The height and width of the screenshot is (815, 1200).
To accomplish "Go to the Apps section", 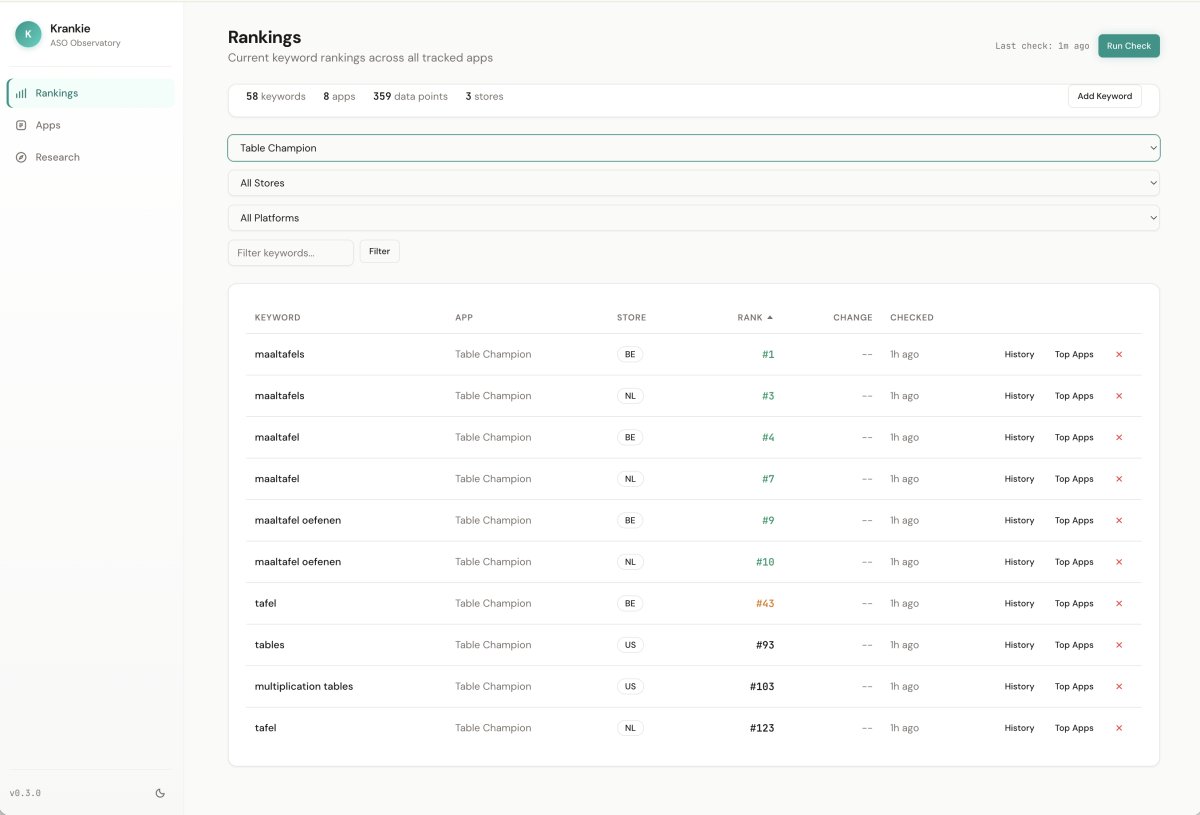I will click(48, 125).
